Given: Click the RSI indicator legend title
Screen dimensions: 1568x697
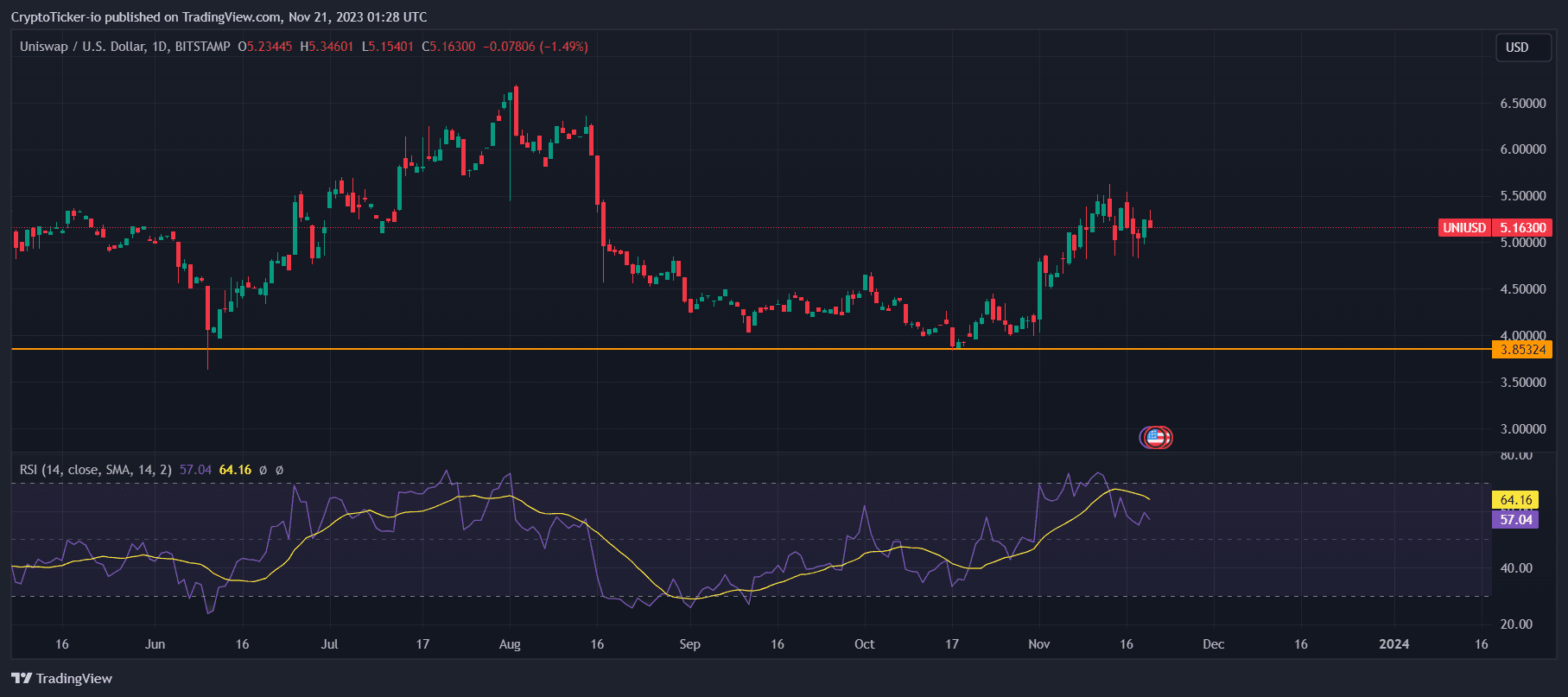Looking at the screenshot, I should coord(95,470).
